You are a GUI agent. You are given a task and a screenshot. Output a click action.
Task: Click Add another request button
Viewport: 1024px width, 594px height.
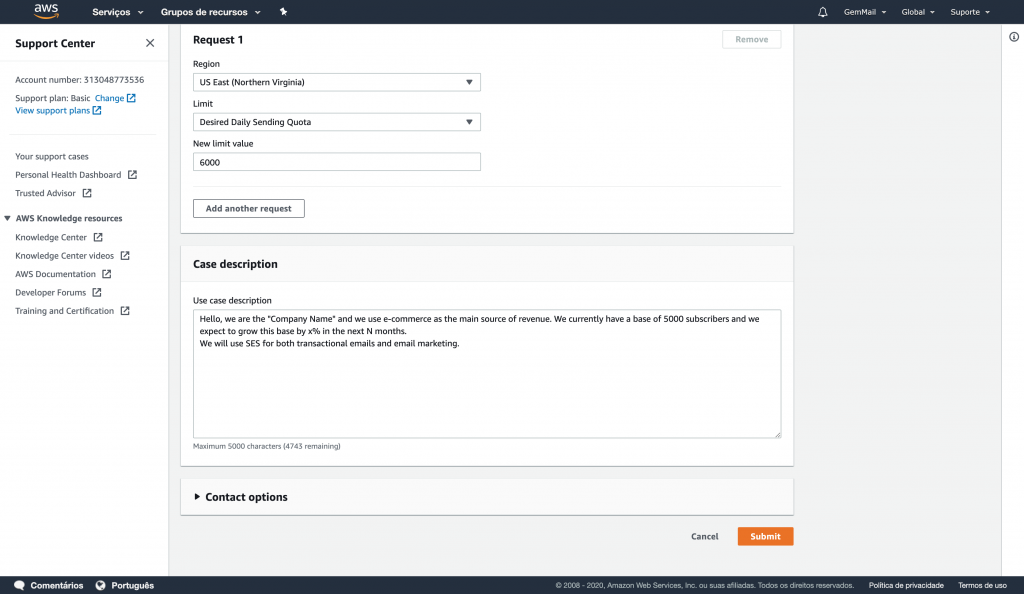coord(249,209)
